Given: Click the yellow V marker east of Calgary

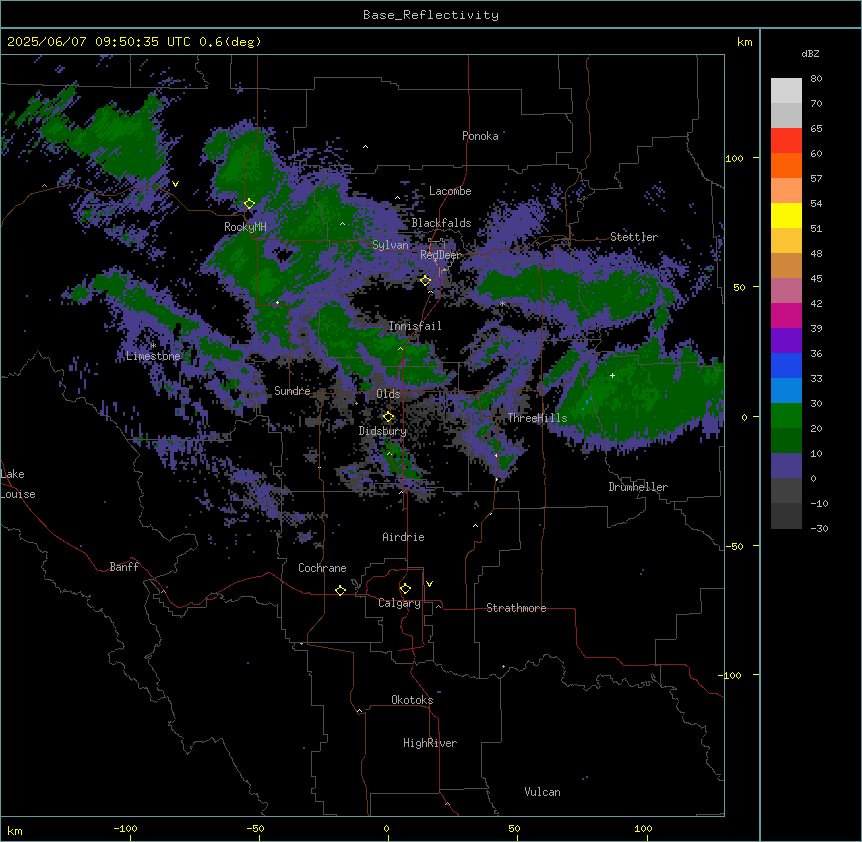Looking at the screenshot, I should pyautogui.click(x=429, y=584).
